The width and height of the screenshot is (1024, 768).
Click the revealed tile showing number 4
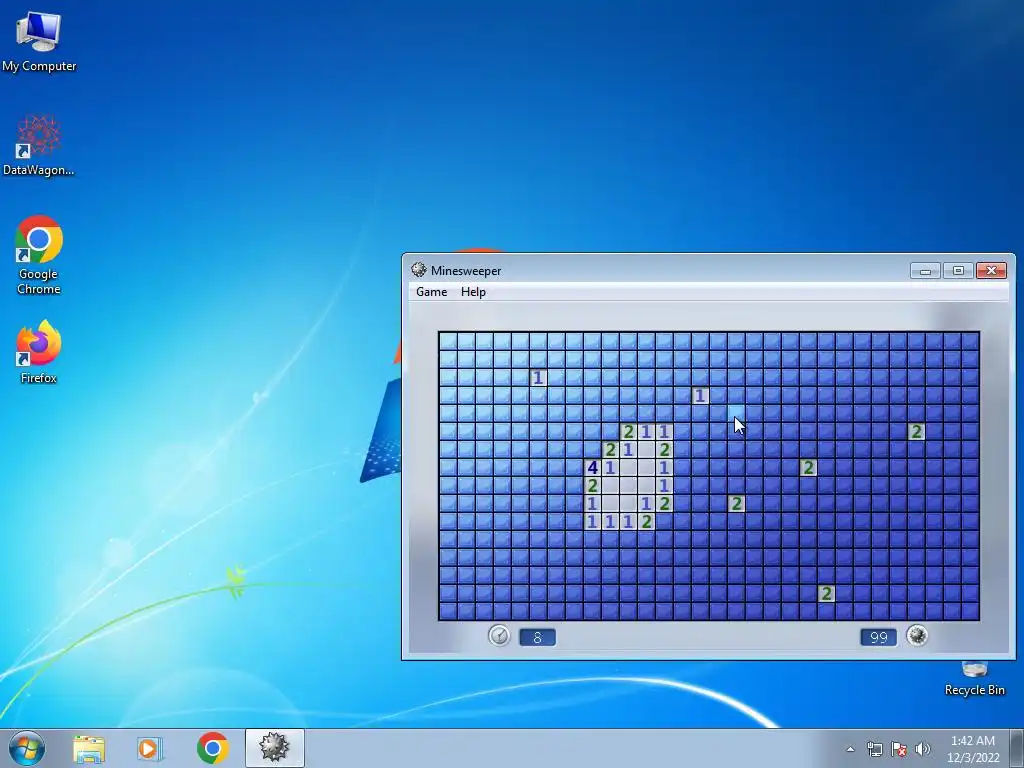[x=592, y=468]
